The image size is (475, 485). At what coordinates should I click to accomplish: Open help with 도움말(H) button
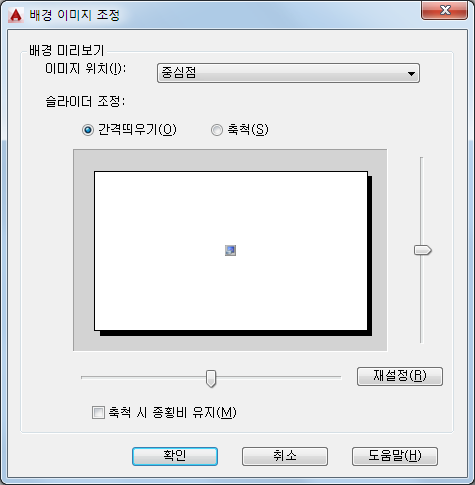click(x=395, y=456)
